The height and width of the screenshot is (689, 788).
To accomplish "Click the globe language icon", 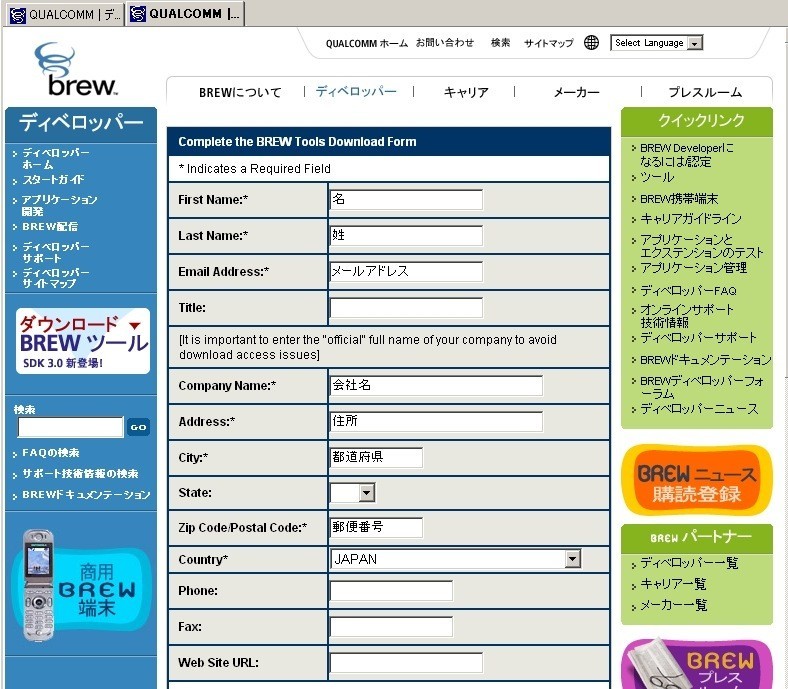I will (x=591, y=43).
